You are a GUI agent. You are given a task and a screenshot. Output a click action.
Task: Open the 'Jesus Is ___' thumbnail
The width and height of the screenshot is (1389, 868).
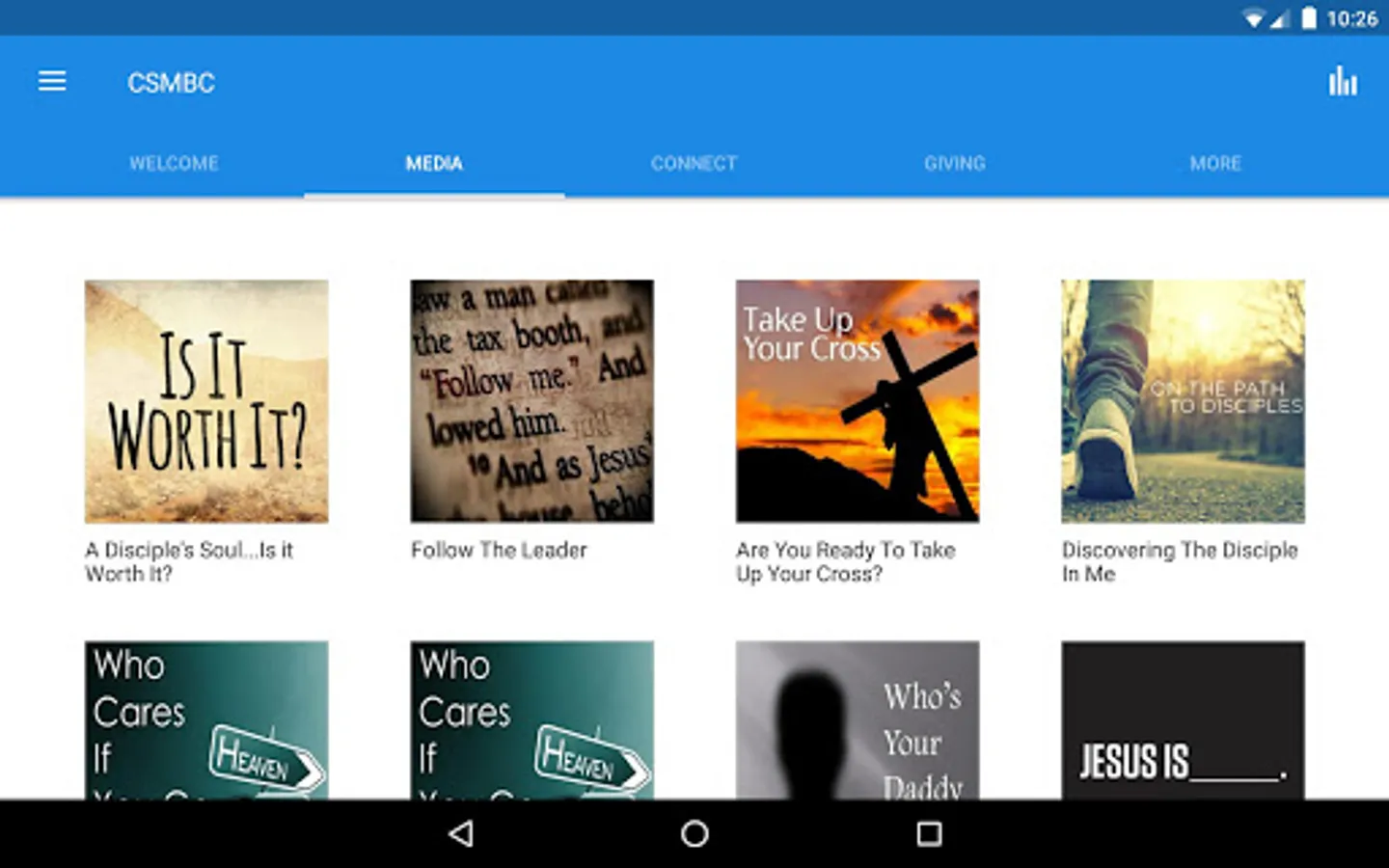(1183, 720)
